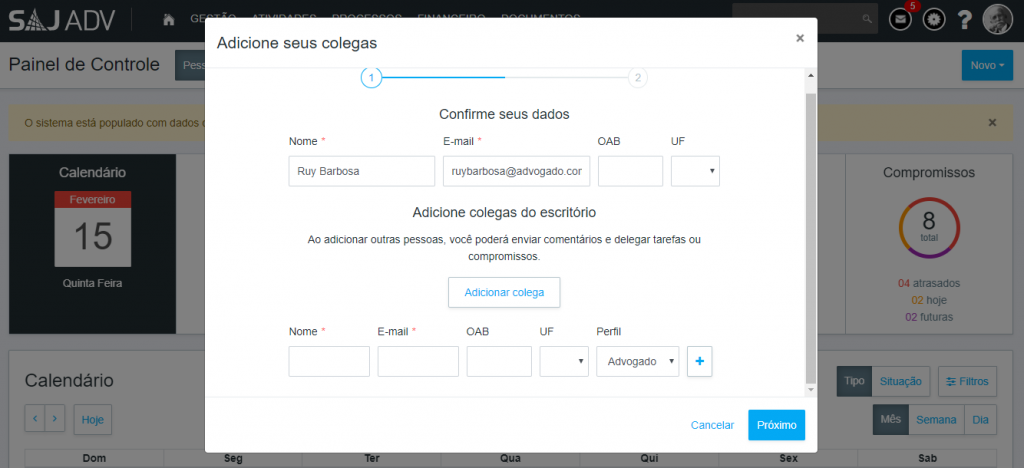The image size is (1024, 468).
Task: Click the 'Qui' column header
Action: 649,459
